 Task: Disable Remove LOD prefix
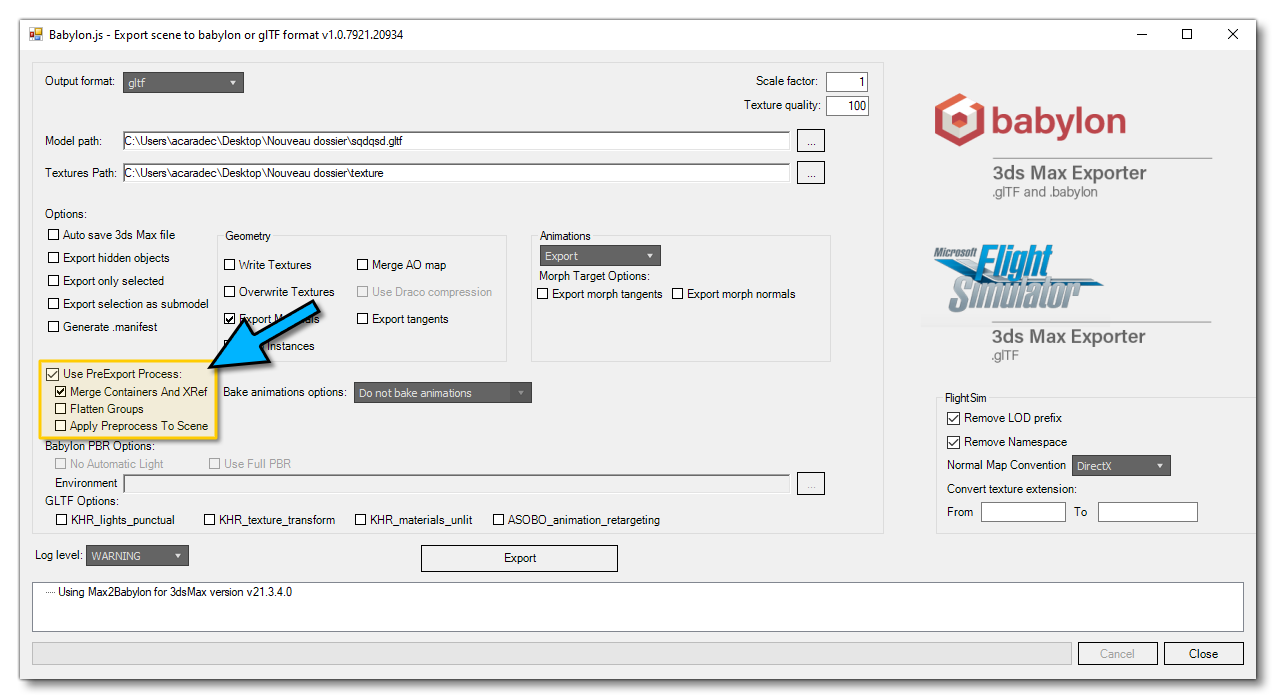point(953,418)
